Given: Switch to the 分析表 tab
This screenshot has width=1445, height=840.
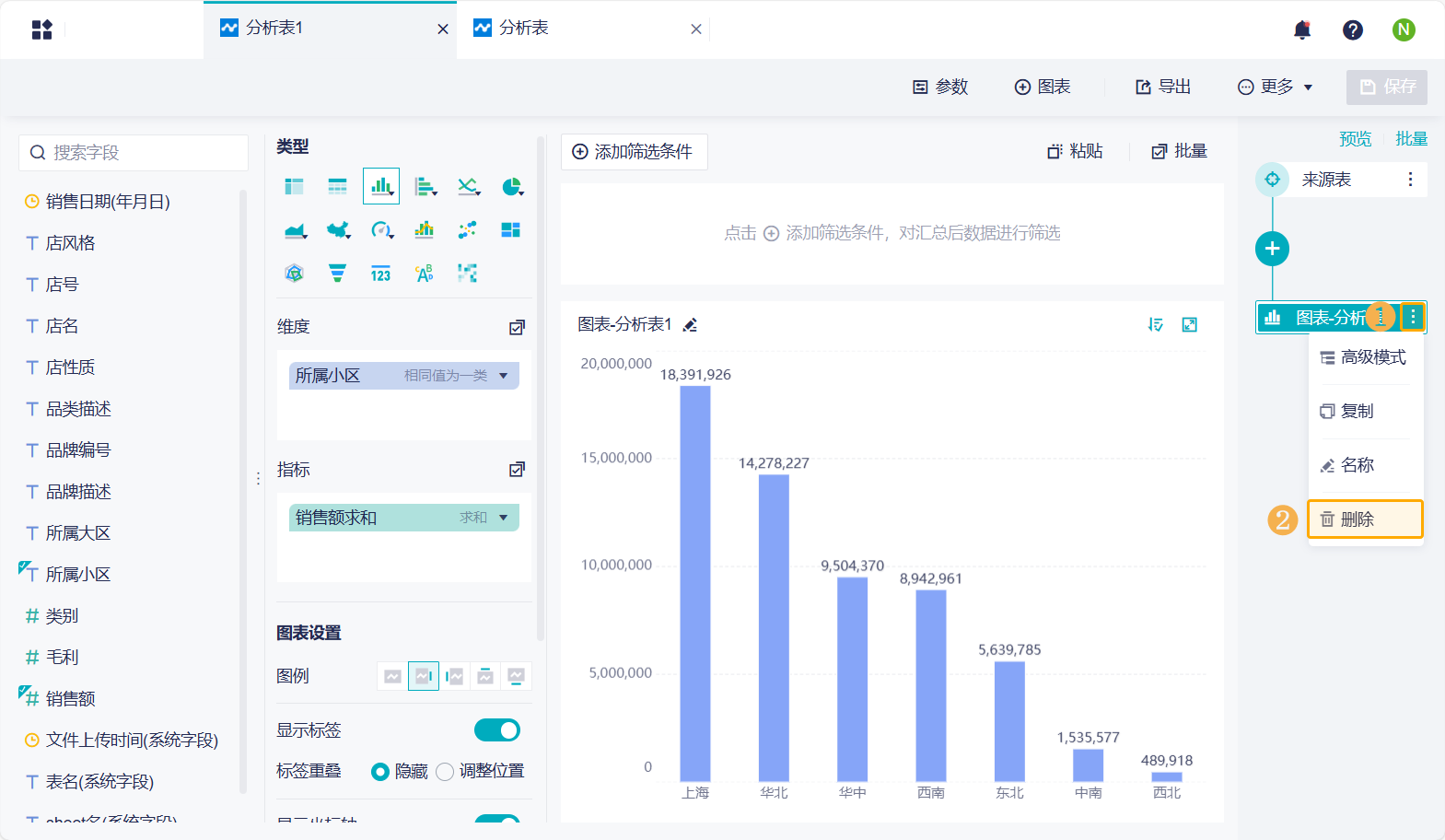Looking at the screenshot, I should 523,29.
